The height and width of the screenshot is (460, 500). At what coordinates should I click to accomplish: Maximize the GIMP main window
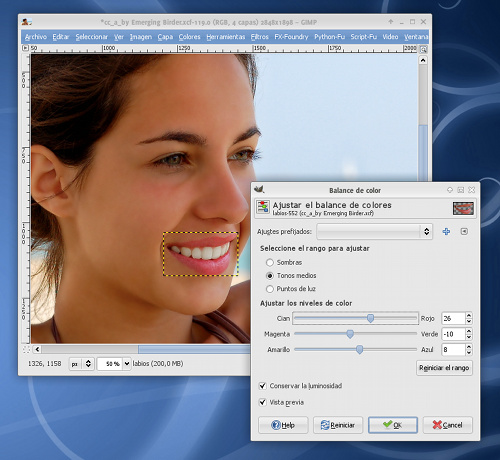413,22
